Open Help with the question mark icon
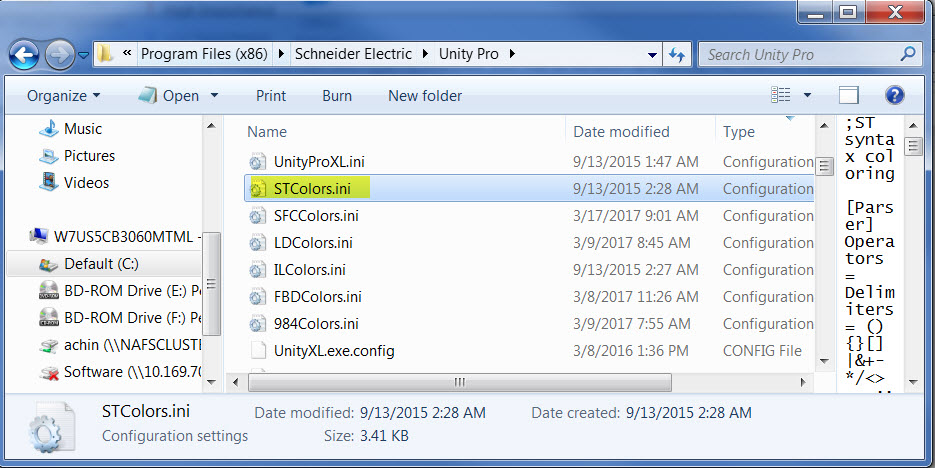This screenshot has width=935, height=468. click(x=894, y=95)
